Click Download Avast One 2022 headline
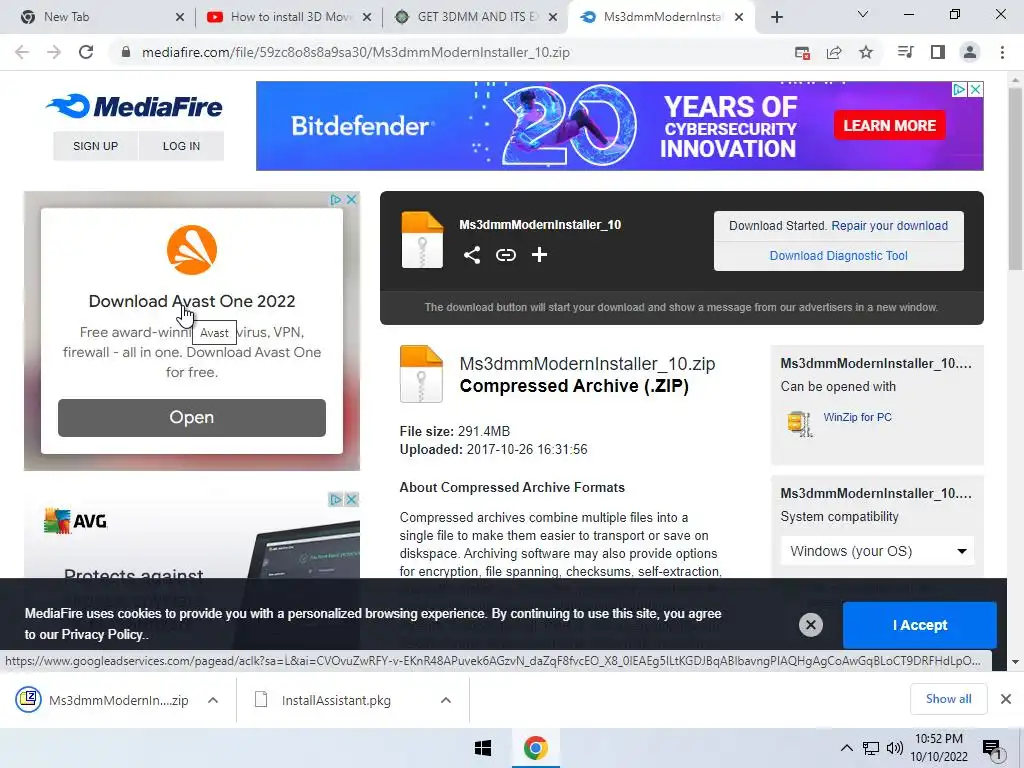 191,301
